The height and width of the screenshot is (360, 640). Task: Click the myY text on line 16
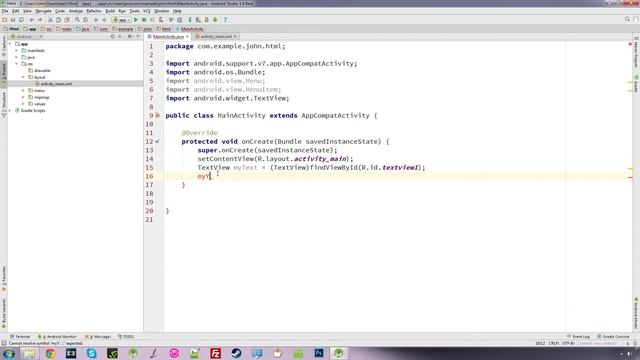pyautogui.click(x=204, y=176)
